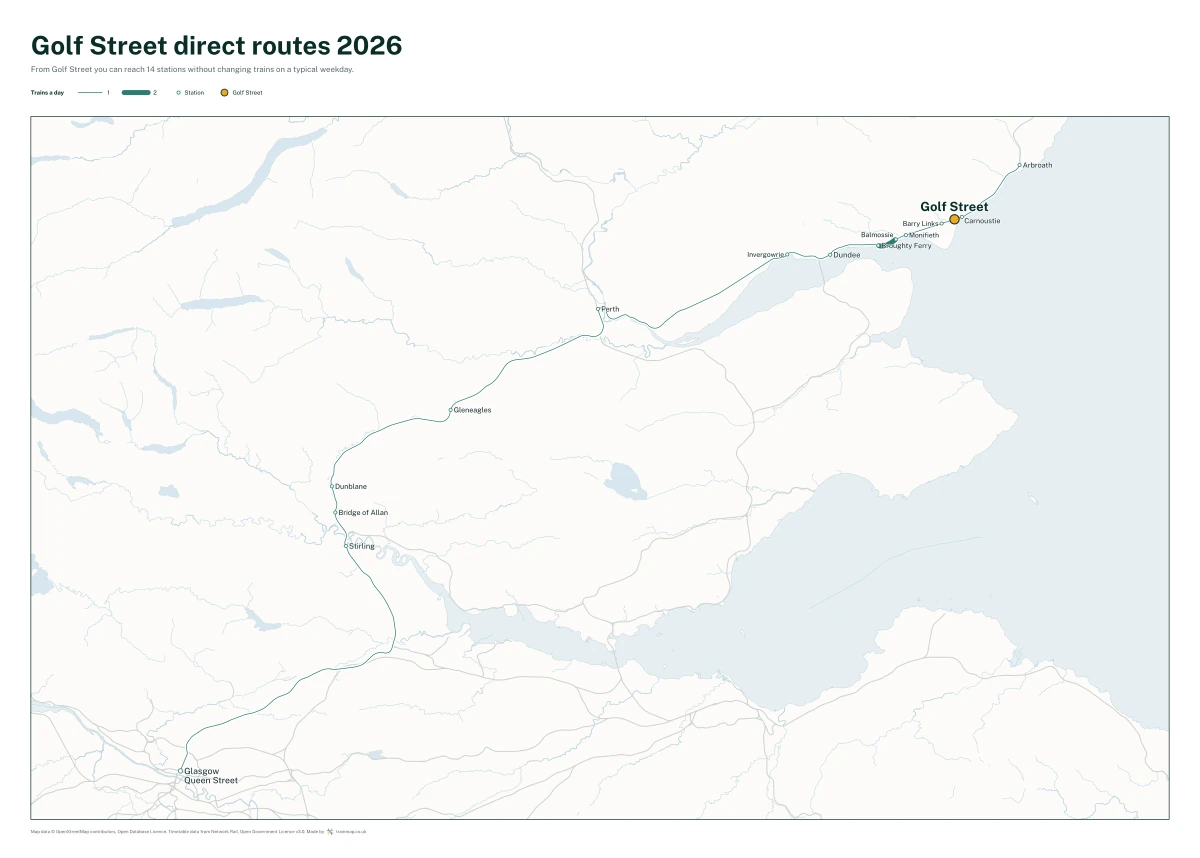Click the Broughty Ferry label
Image resolution: width=1200 pixels, height=858 pixels.
tap(907, 246)
